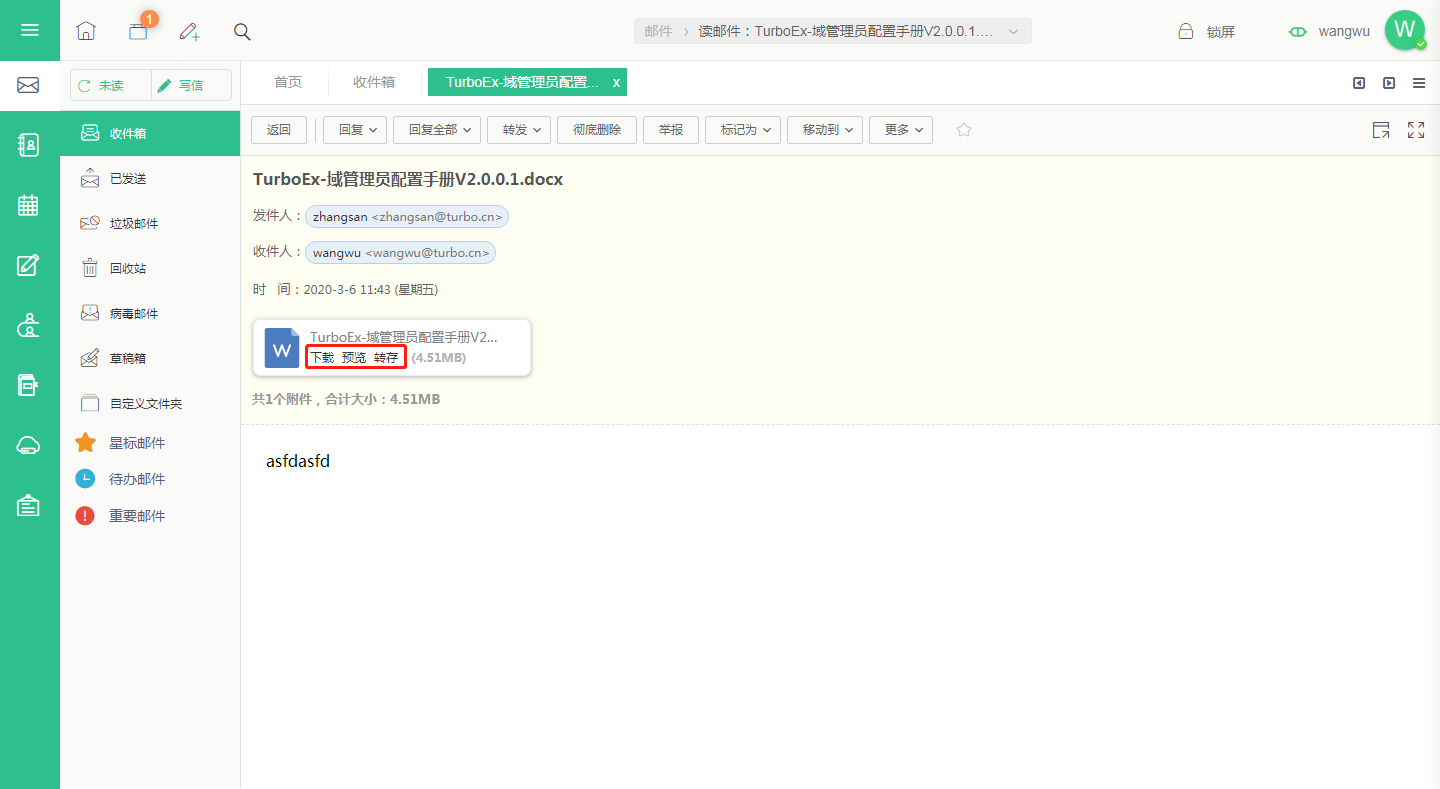Screen dimensions: 1440x789
Task: Click the email body text asfdasfd
Action: [298, 462]
